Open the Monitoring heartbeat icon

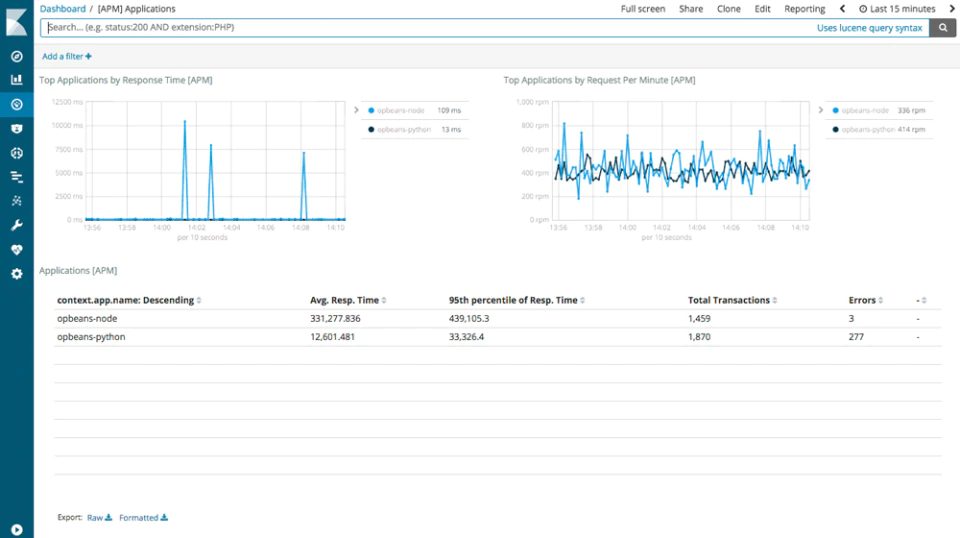tap(17, 250)
